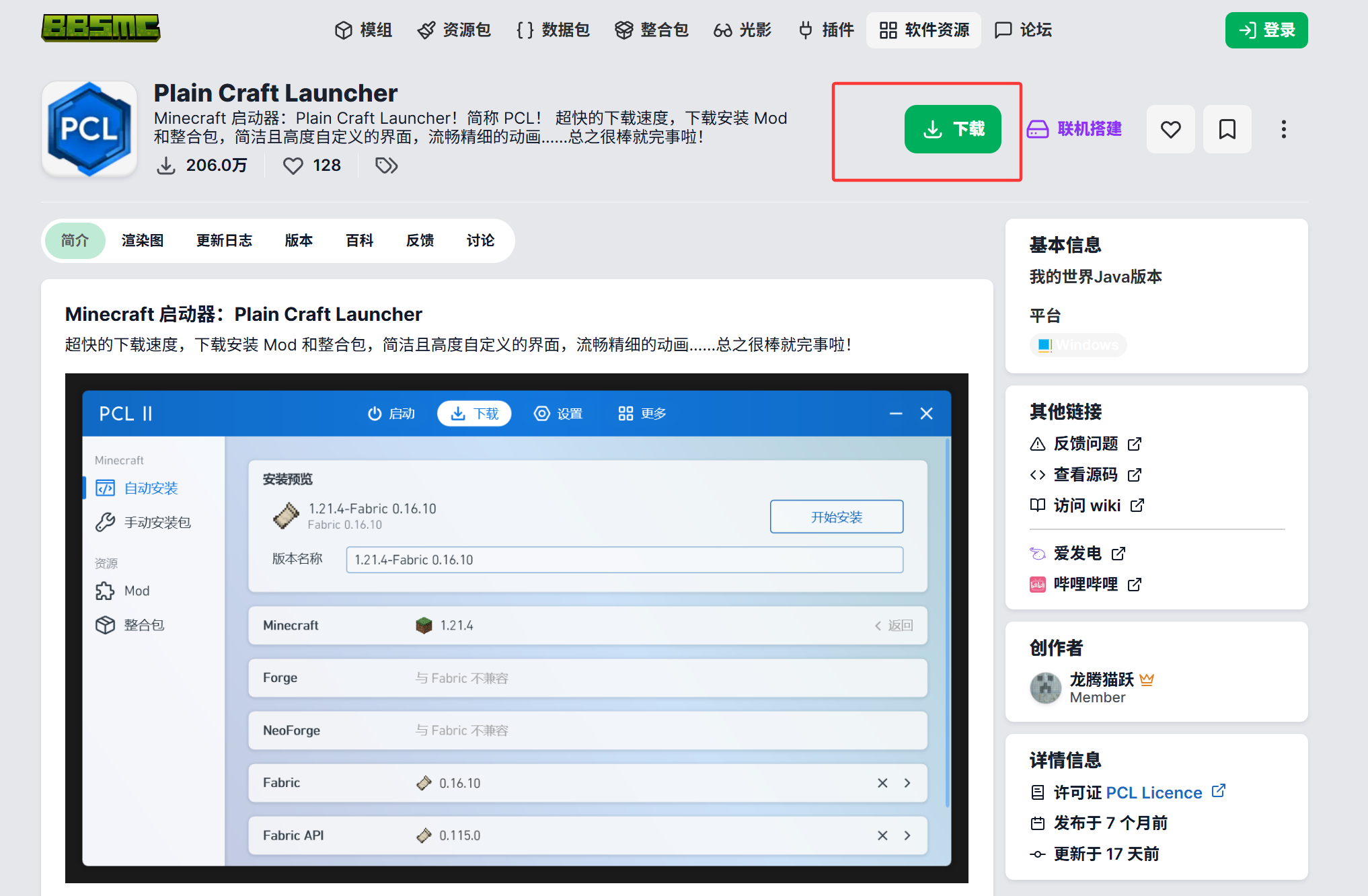Open the 爱发电 external link
1368x896 pixels.
(x=1077, y=554)
